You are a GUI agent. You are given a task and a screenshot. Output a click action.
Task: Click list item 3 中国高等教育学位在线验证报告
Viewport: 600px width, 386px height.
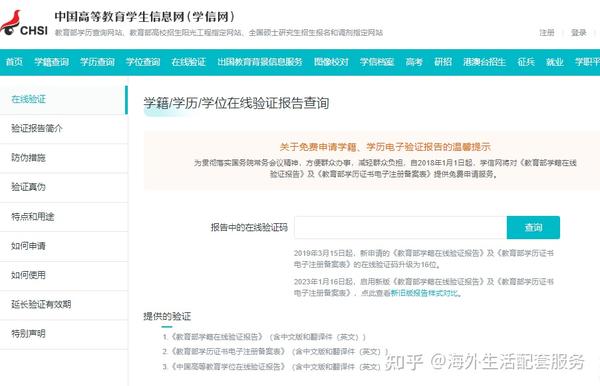271,366
